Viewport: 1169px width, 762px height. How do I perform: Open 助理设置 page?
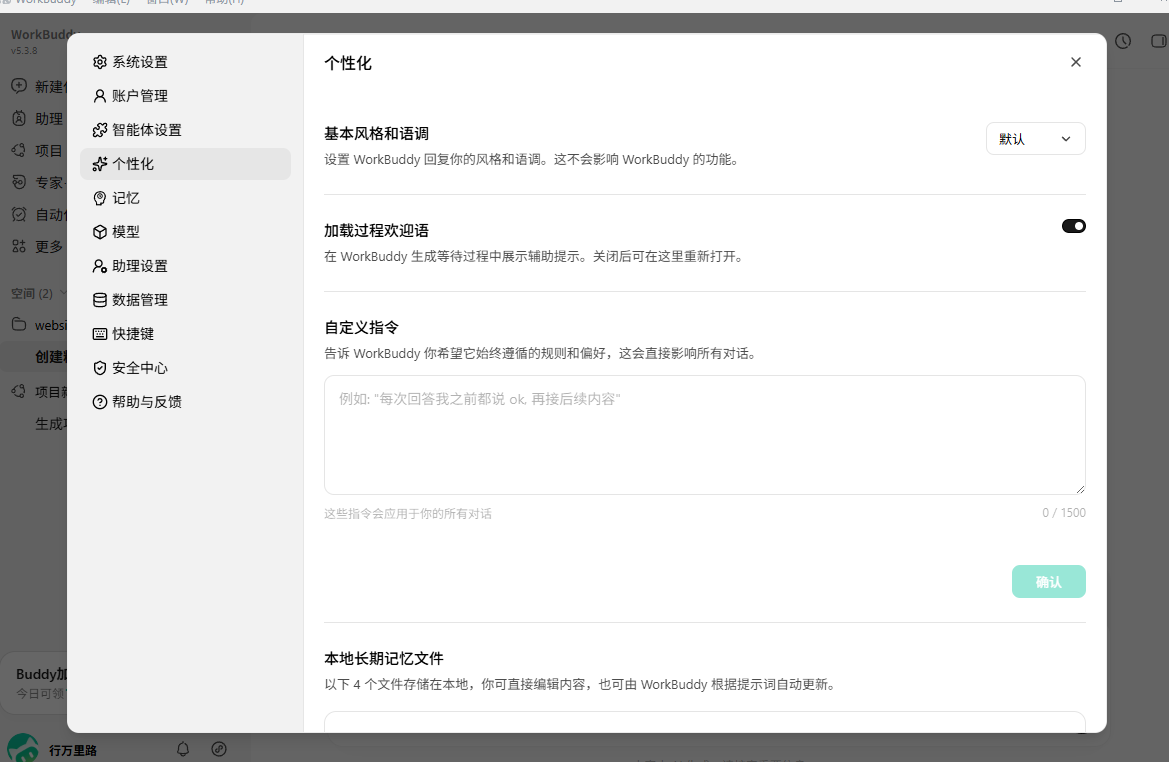pyautogui.click(x=185, y=266)
